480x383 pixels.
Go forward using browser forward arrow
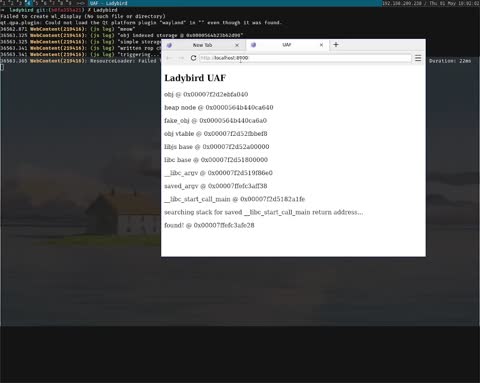(181, 58)
